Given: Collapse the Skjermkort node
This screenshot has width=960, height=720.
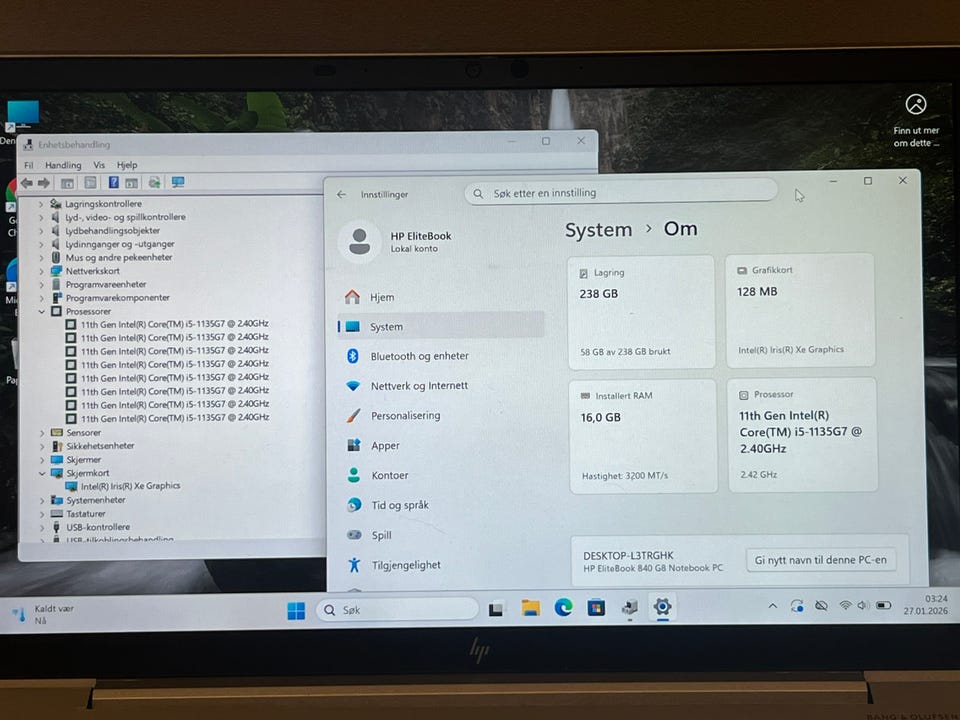Looking at the screenshot, I should [x=42, y=473].
